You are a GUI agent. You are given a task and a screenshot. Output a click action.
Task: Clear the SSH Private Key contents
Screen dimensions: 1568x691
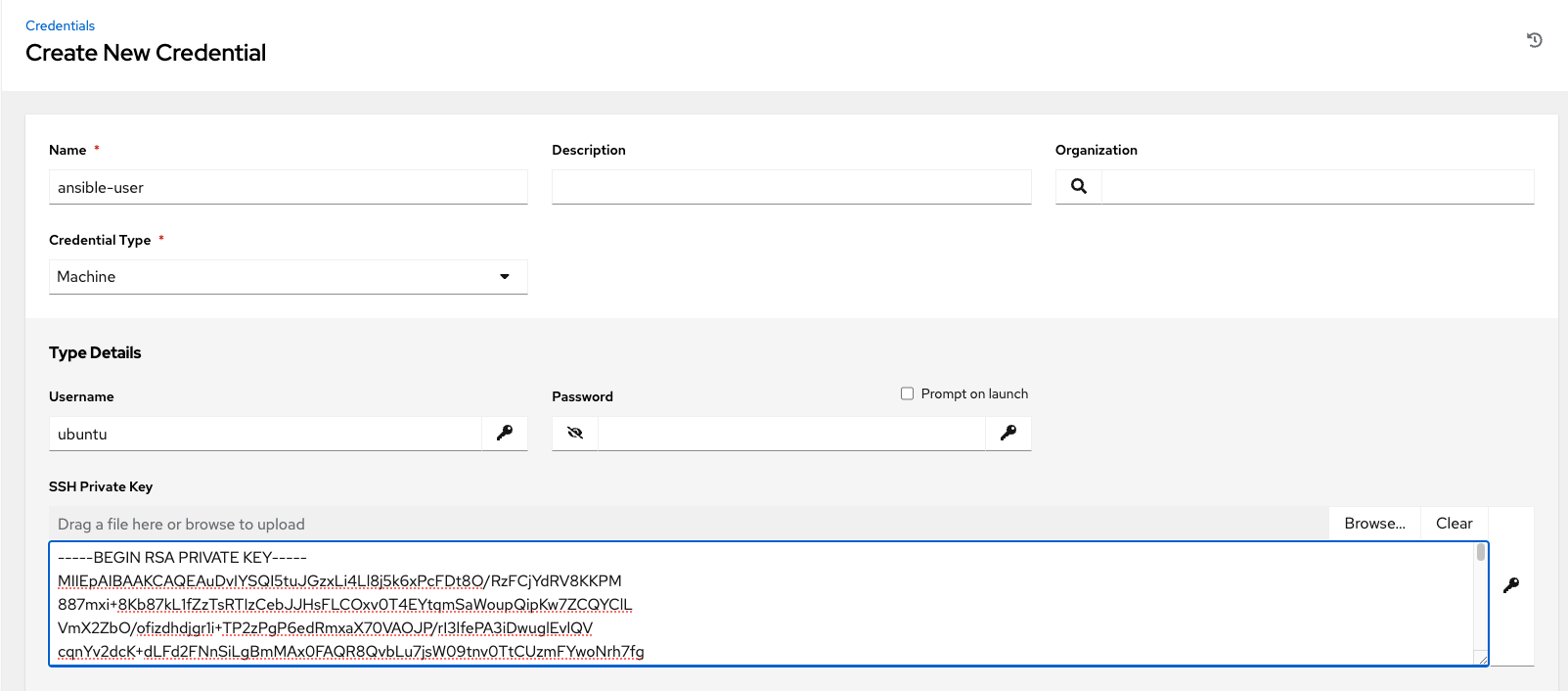1454,524
